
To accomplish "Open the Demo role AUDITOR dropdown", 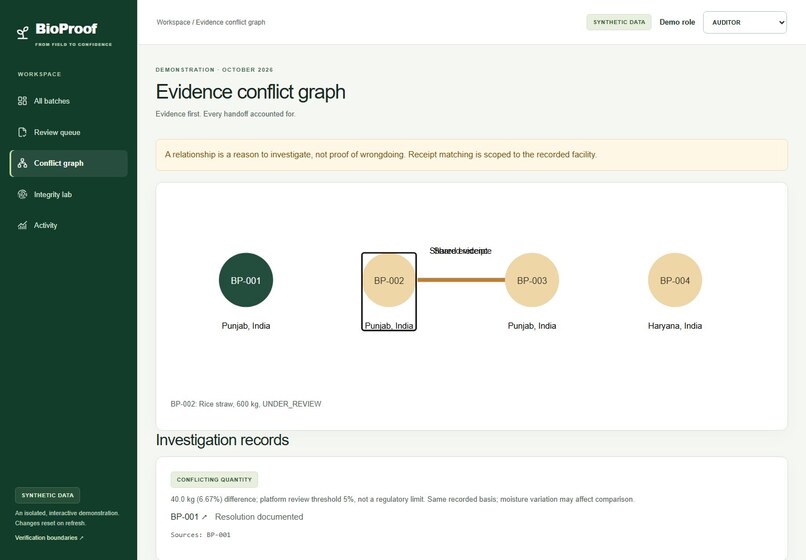I will pyautogui.click(x=744, y=23).
